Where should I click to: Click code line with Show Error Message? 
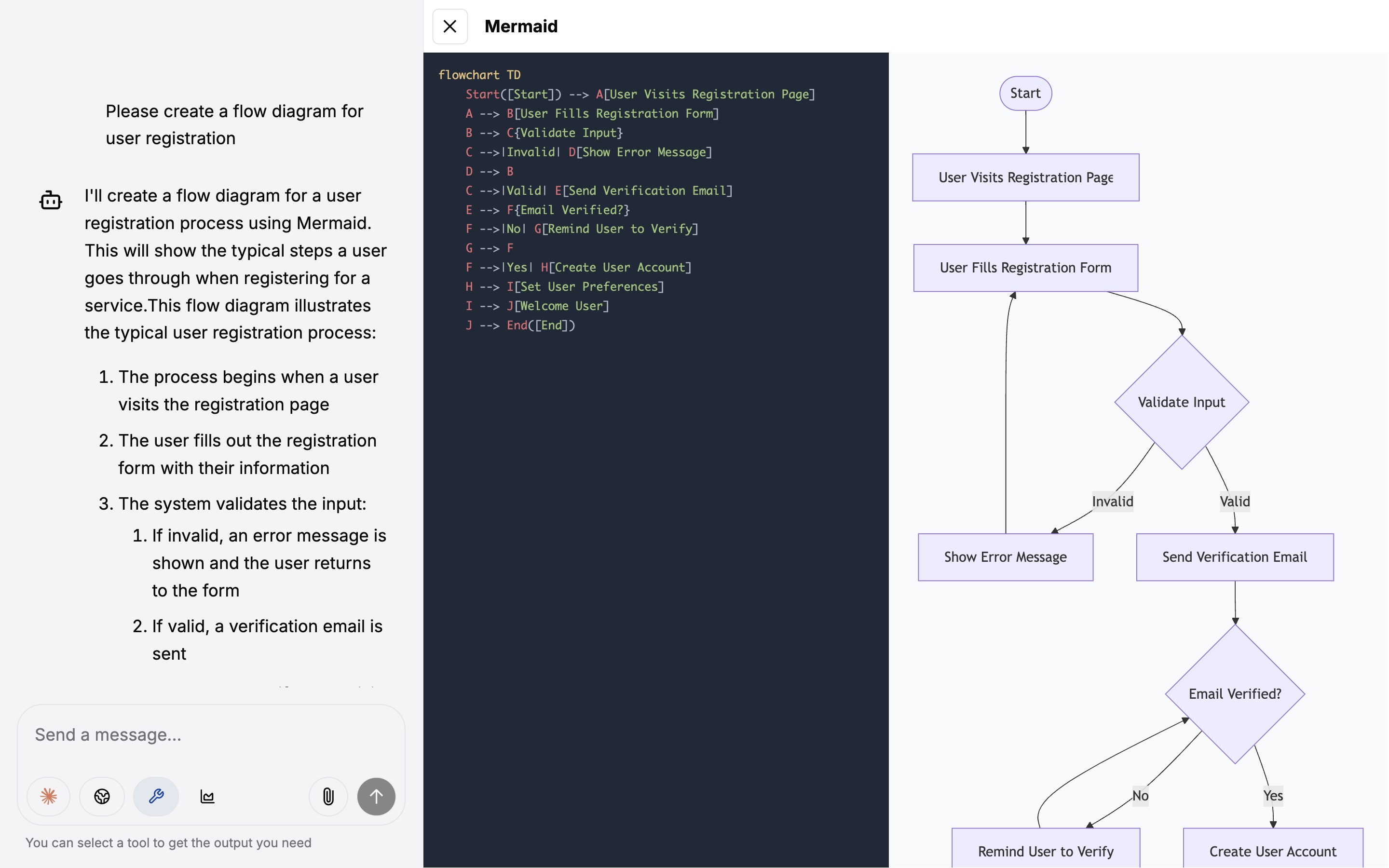[x=589, y=152]
